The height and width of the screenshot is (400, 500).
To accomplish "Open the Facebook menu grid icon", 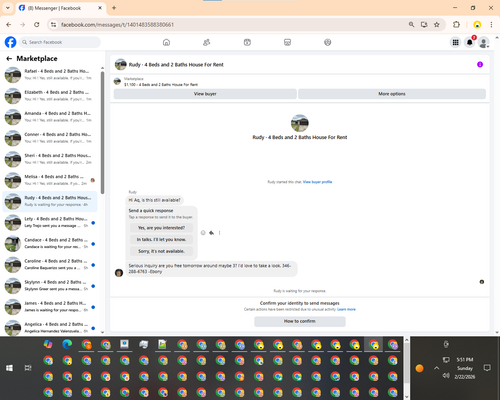I will [455, 42].
